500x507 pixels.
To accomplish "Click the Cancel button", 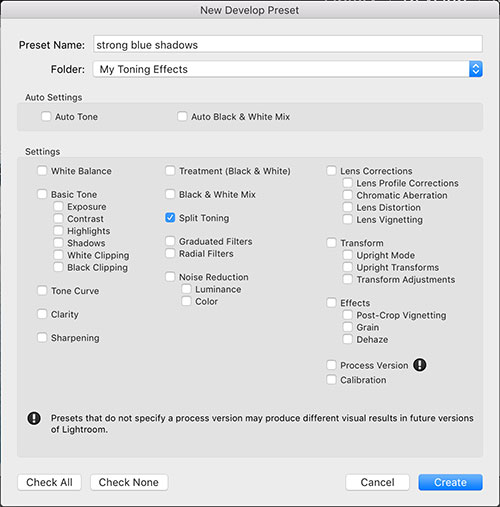I will (377, 482).
